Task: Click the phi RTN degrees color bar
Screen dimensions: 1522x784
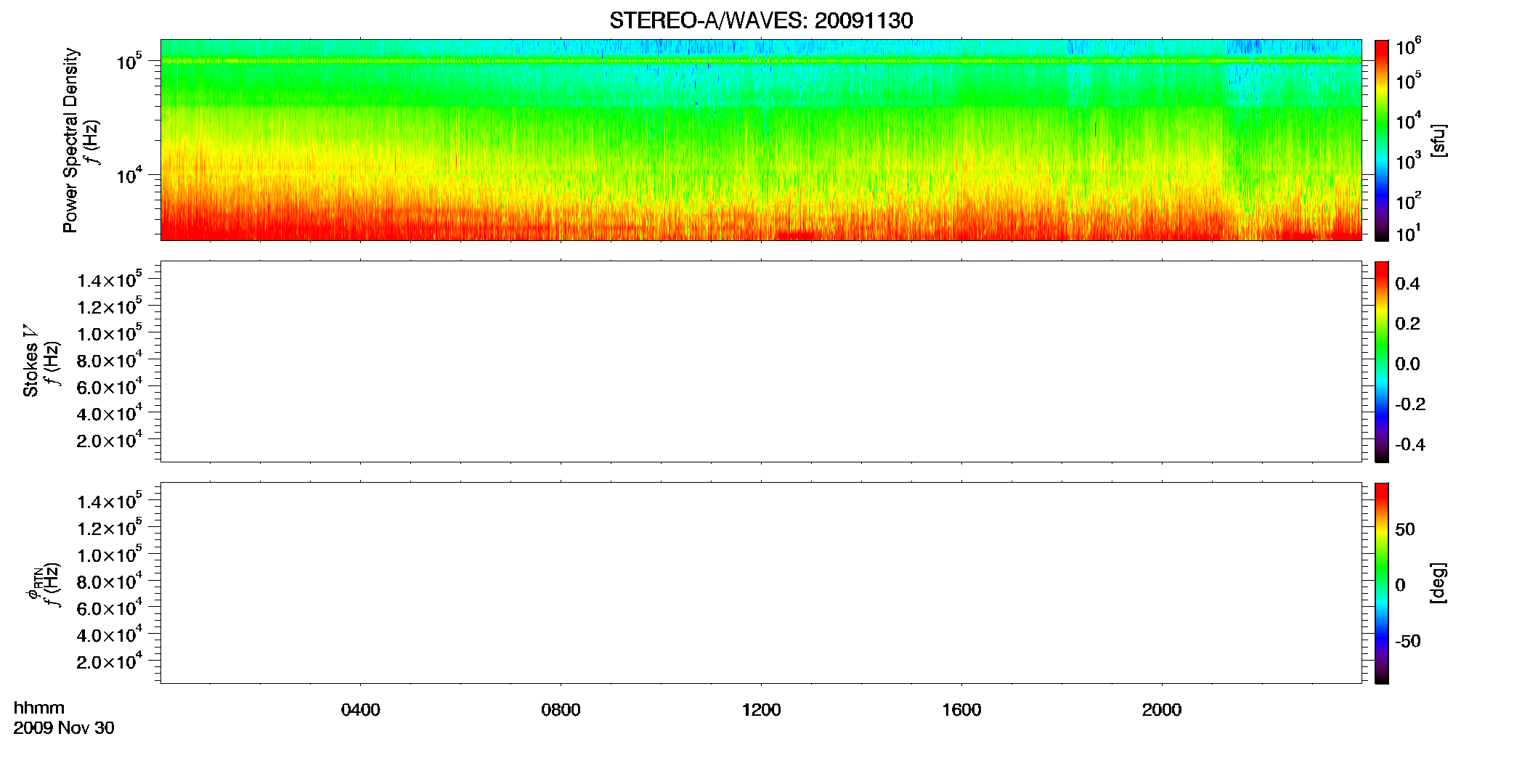Action: (1381, 583)
